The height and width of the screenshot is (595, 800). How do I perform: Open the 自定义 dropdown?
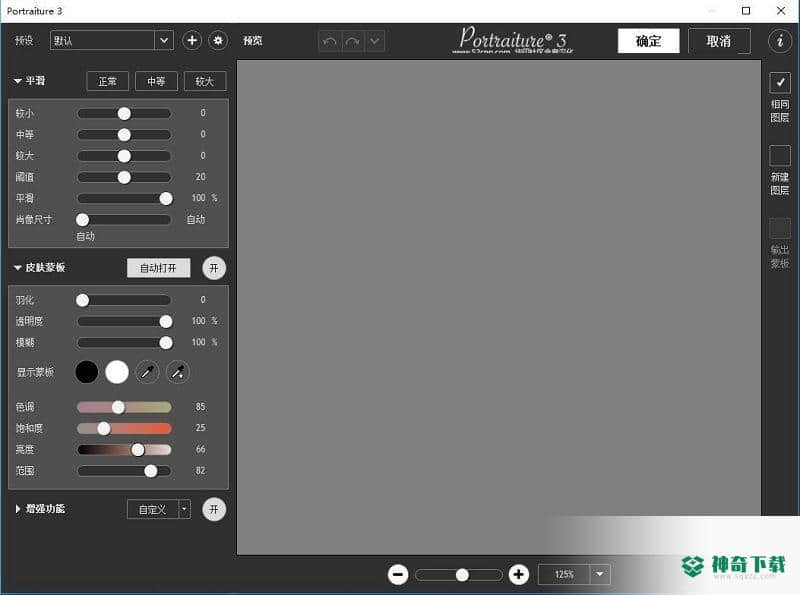point(159,509)
